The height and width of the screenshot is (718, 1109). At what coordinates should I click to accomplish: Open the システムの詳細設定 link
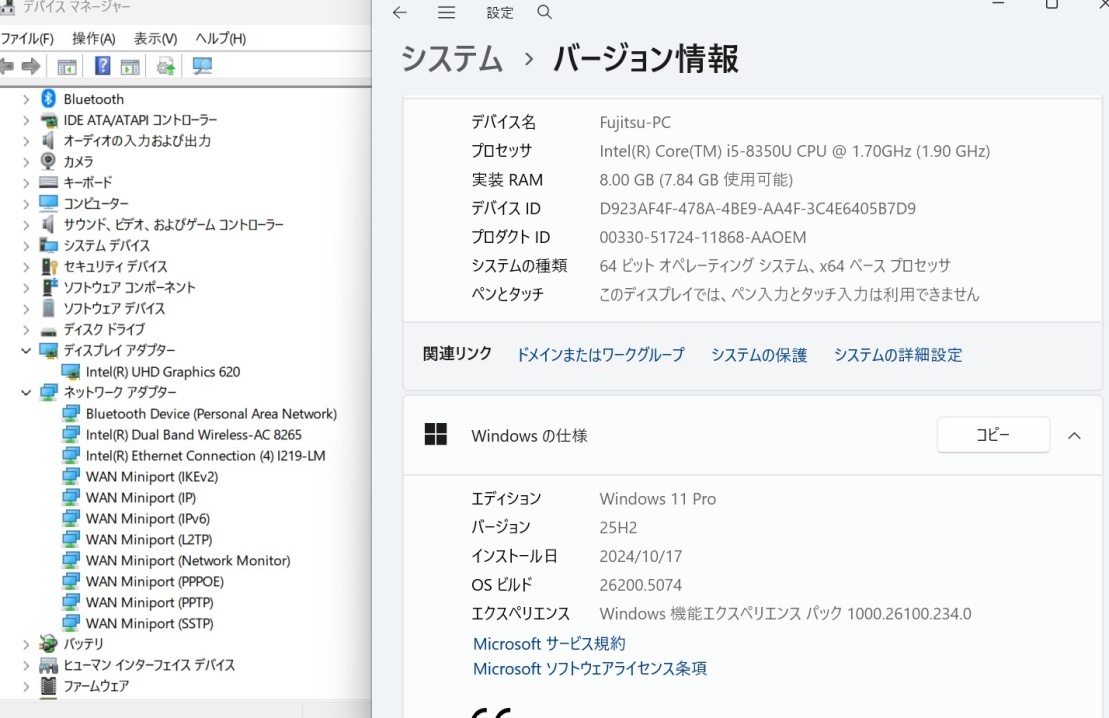pos(898,354)
